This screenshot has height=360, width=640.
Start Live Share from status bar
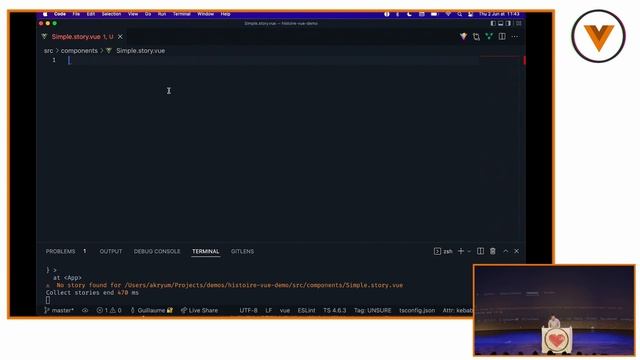pos(199,311)
